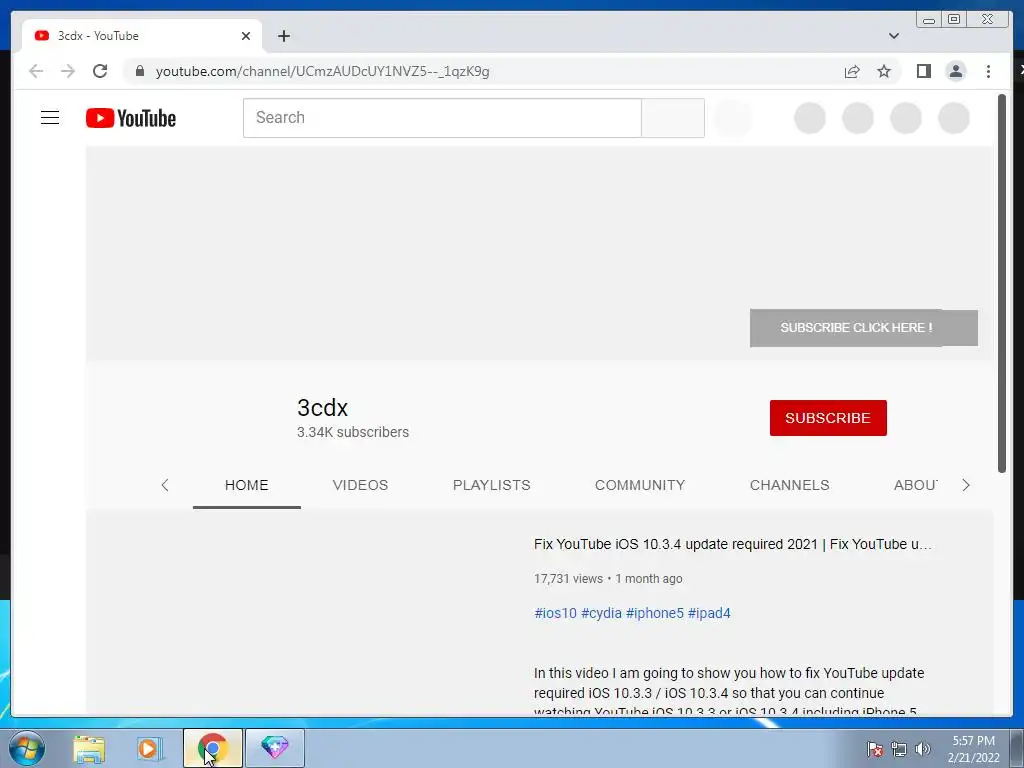Viewport: 1024px width, 768px height.
Task: Click the search submit button
Action: pos(673,118)
